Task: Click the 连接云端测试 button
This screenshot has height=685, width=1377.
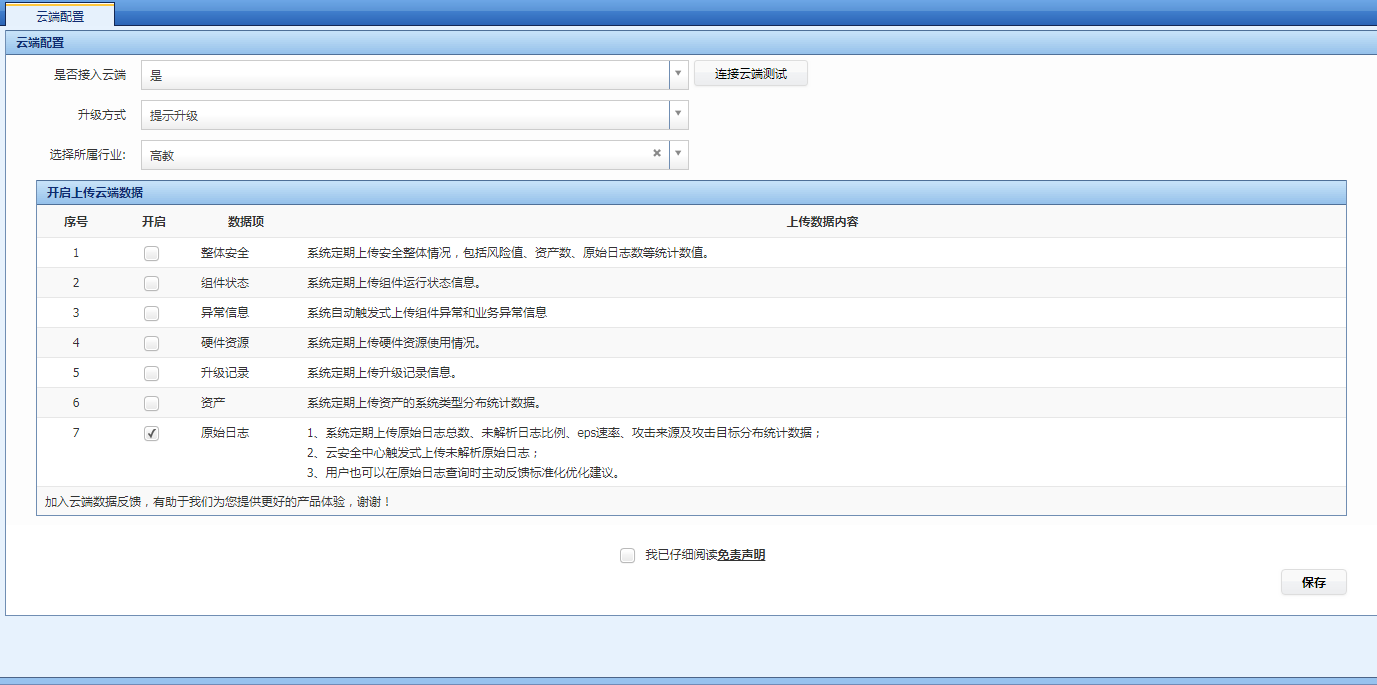Action: coord(750,74)
